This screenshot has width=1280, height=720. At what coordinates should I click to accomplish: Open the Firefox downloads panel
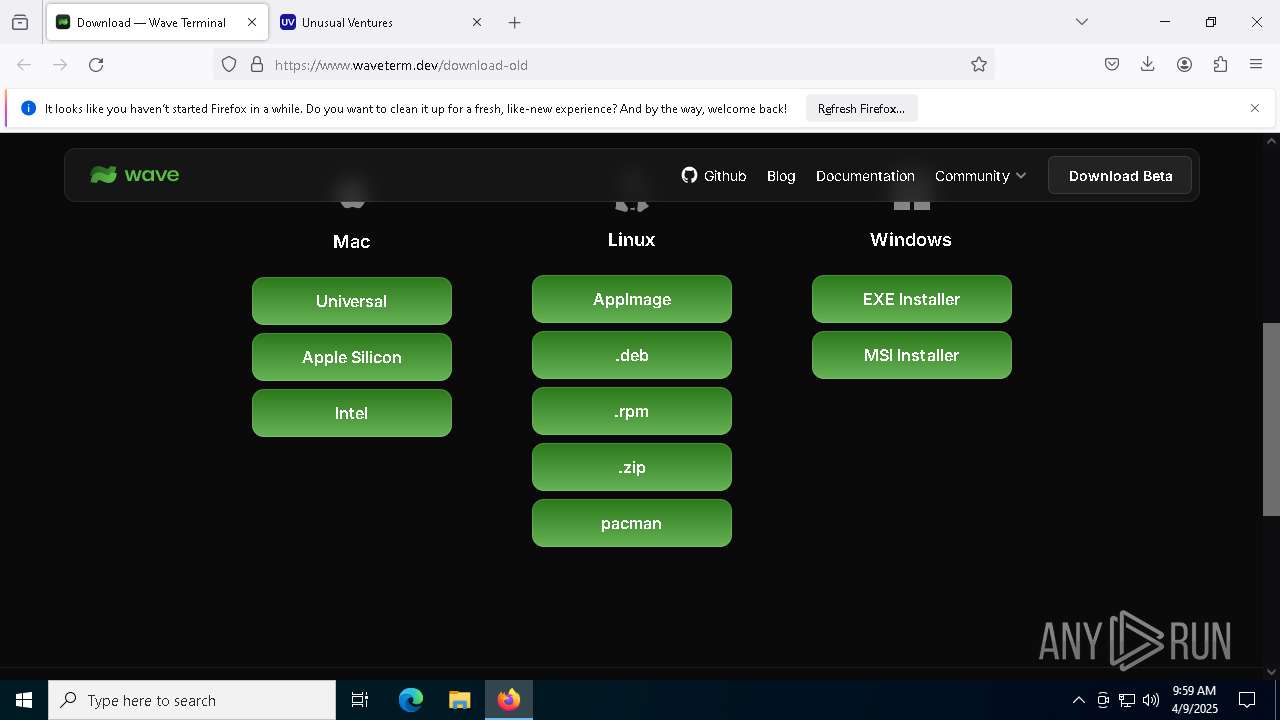pyautogui.click(x=1148, y=65)
